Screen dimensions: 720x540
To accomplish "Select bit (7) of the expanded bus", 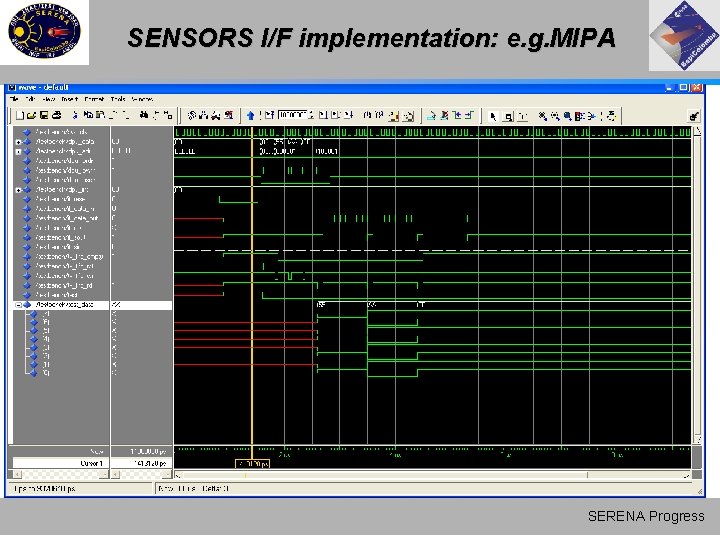I will point(46,314).
